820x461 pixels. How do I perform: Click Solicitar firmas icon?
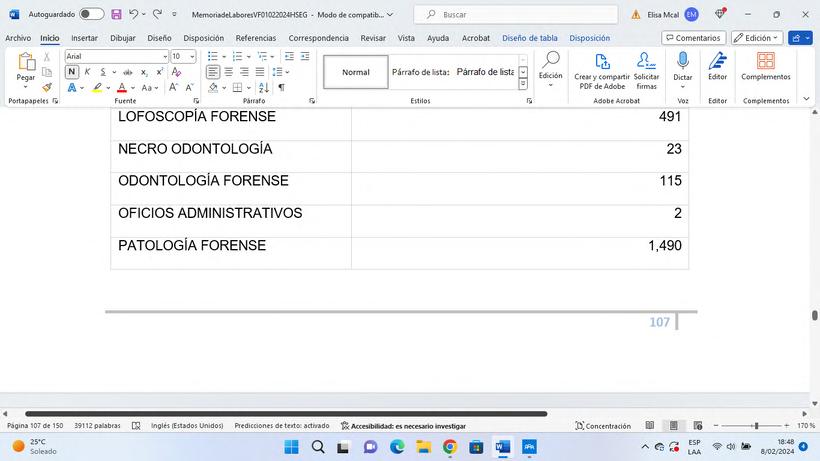(x=646, y=70)
